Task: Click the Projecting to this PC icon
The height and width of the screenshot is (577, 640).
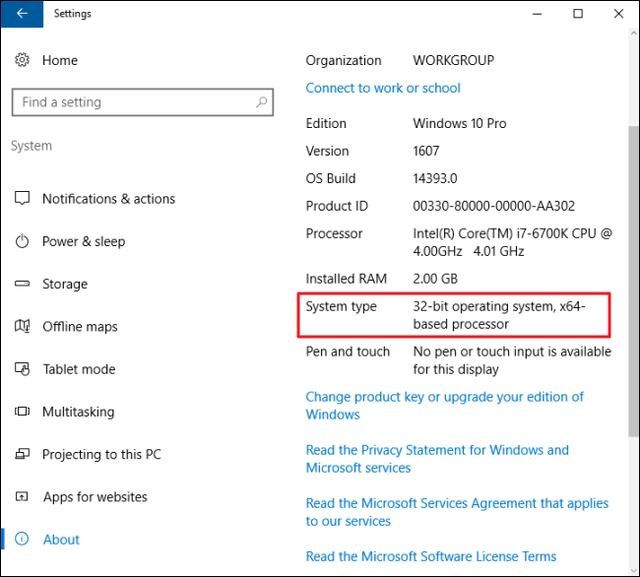Action: point(22,454)
